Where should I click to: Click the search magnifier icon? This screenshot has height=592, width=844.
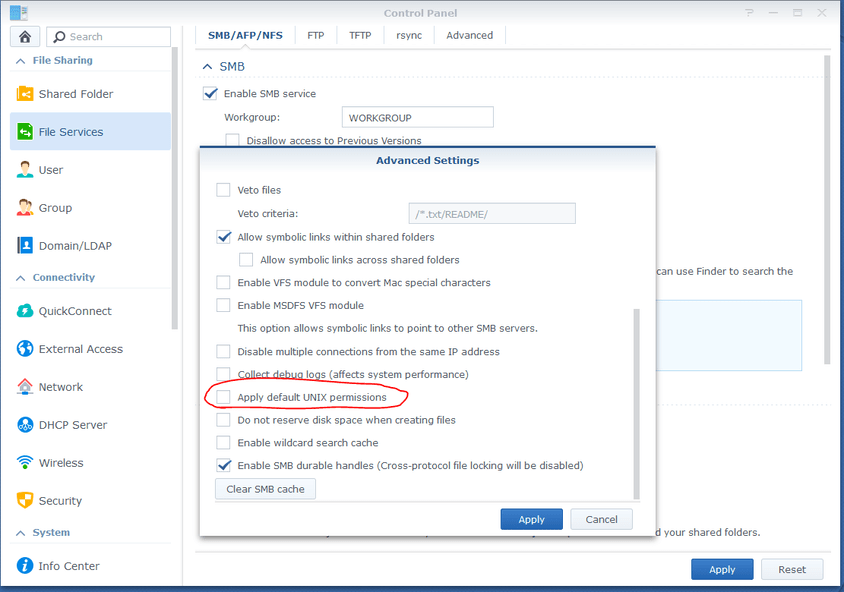60,37
